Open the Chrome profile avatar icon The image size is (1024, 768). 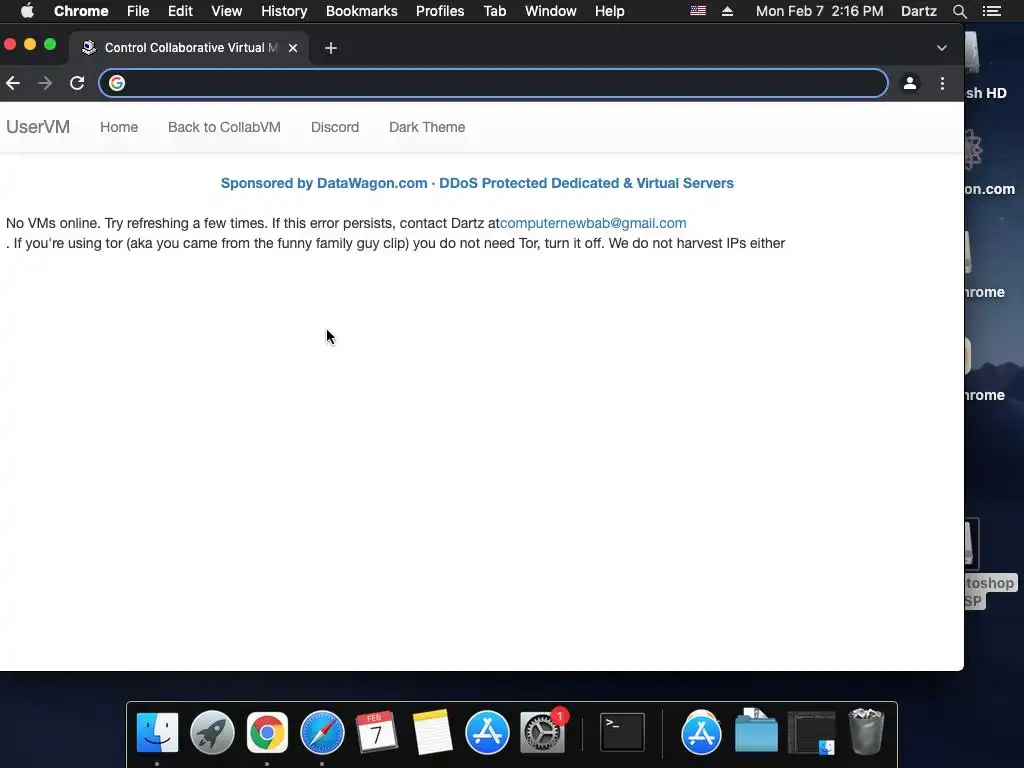coord(910,83)
